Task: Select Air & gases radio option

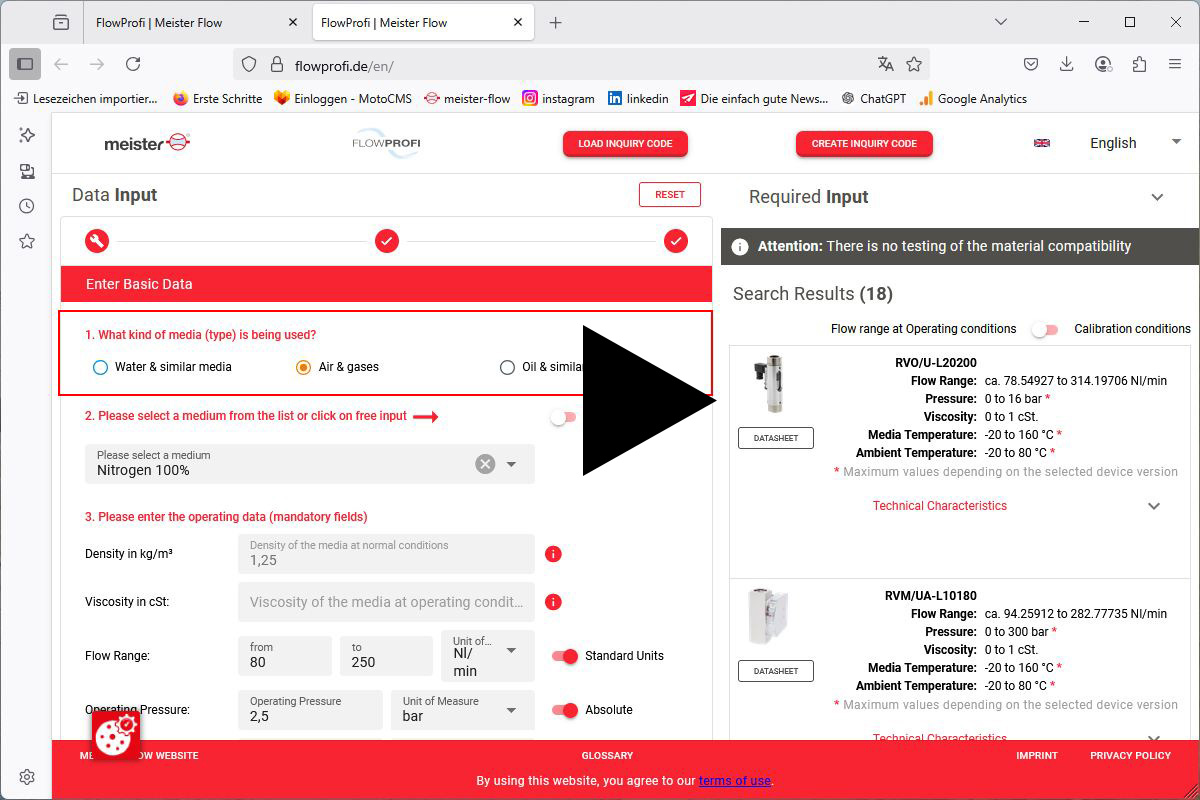Action: [303, 367]
